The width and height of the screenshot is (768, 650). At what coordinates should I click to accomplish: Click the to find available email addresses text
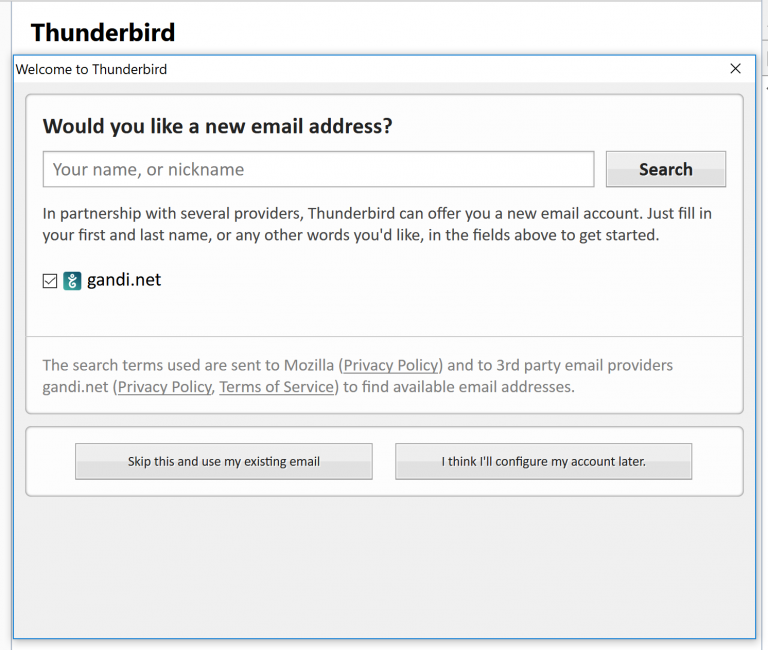point(458,387)
